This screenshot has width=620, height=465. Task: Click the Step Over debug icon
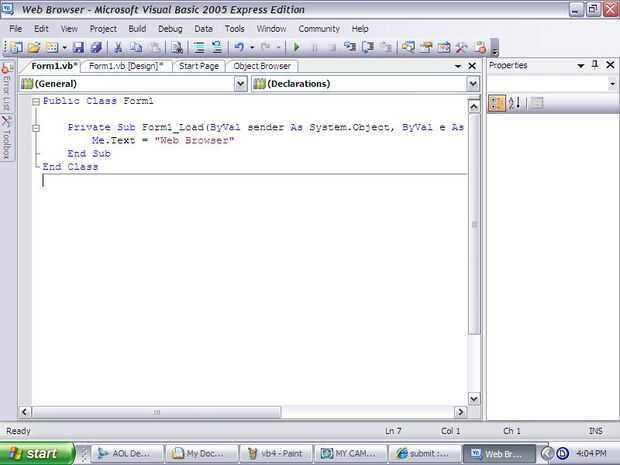pyautogui.click(x=368, y=47)
